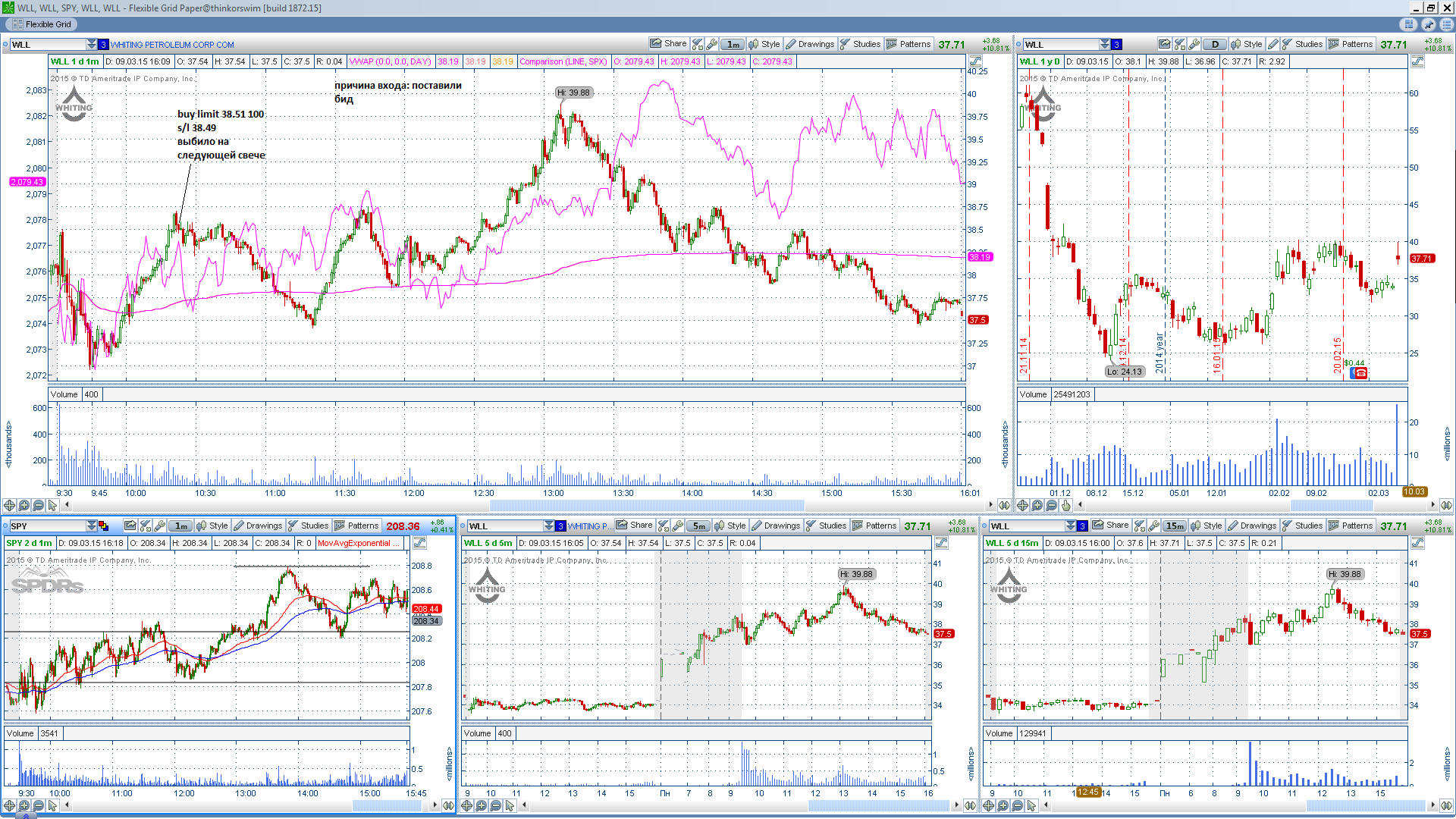Expand the symbol dropdown in the 5m WLL chart
1456x819 pixels.
549,526
